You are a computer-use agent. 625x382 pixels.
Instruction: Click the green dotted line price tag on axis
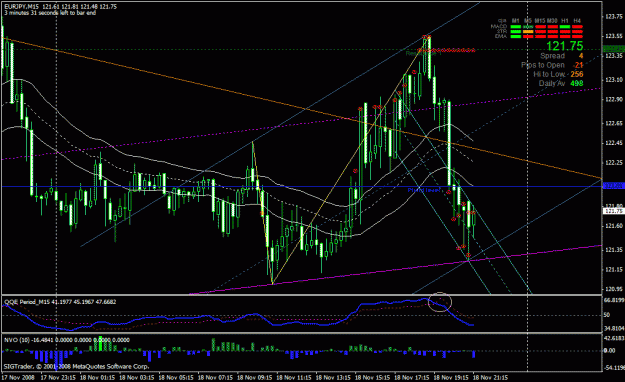click(614, 49)
